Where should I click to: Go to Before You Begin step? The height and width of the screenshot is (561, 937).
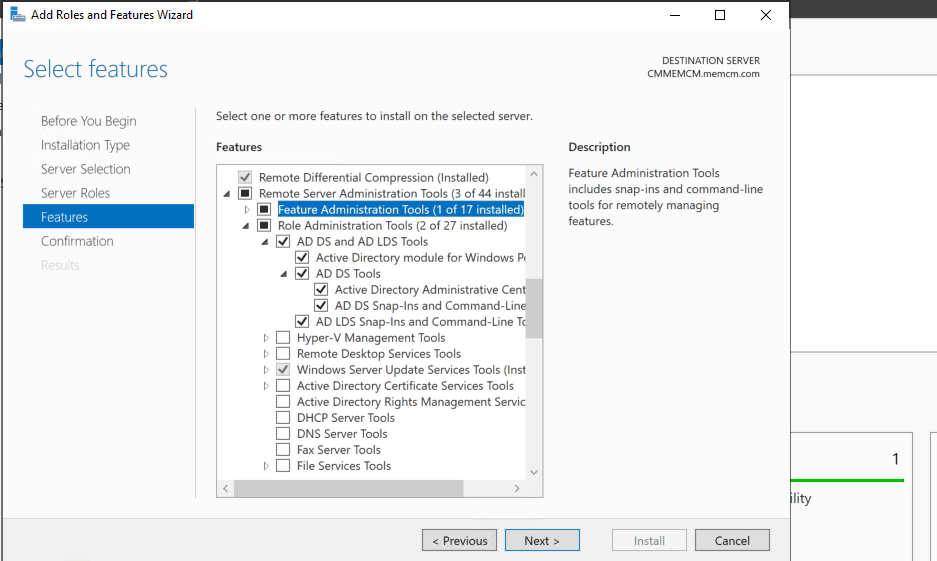88,121
